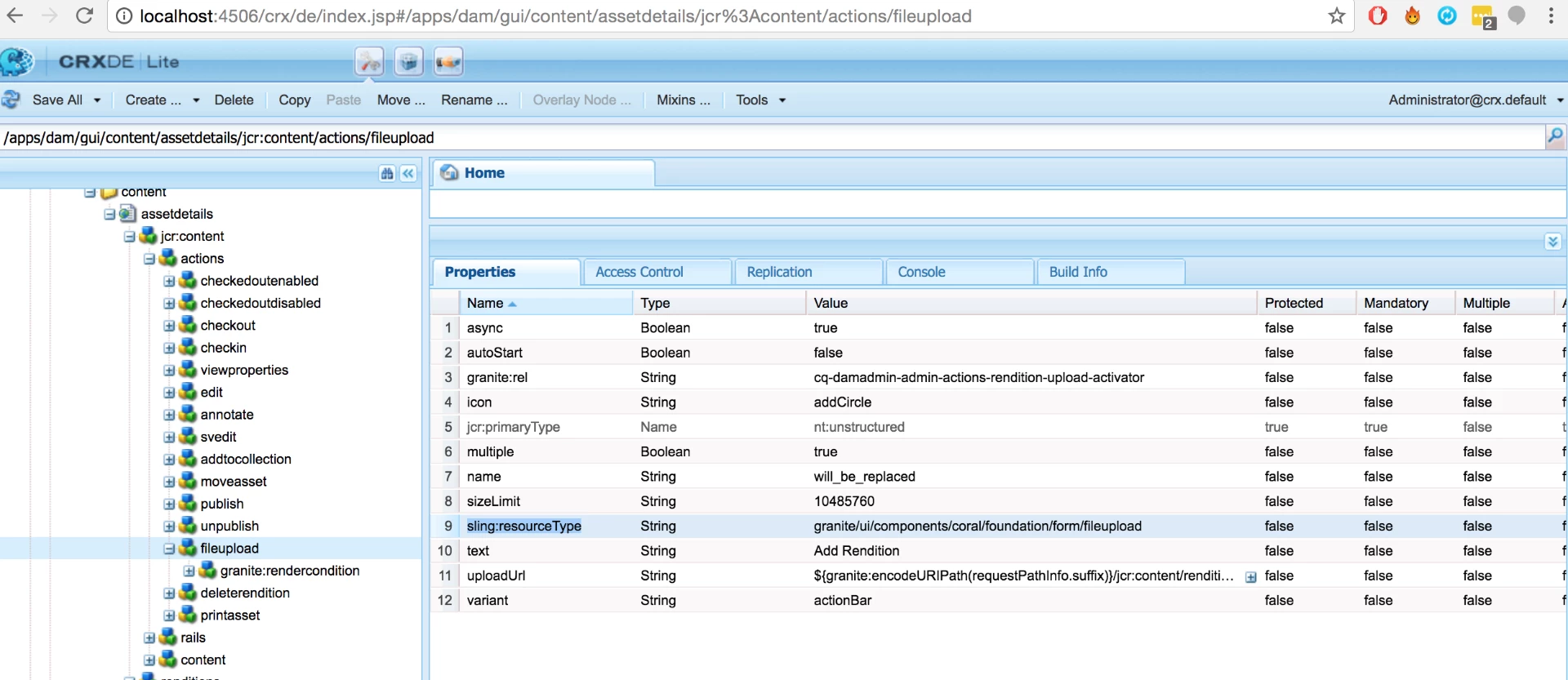Screen dimensions: 1568x680
Task: Select the addtocollection tree node
Action: coord(246,460)
